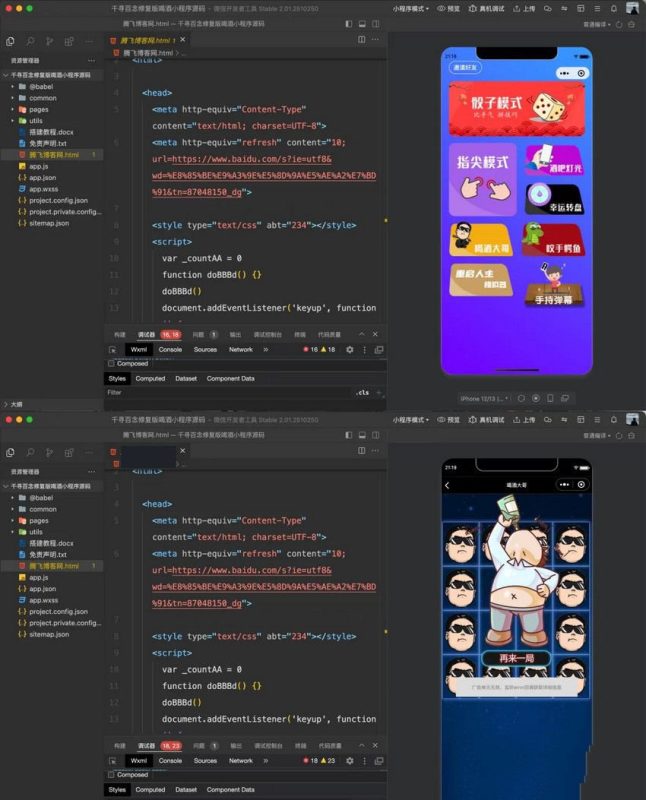The height and width of the screenshot is (800, 646).
Task: Open the 小程序模式 mode dropdown in top toolbar
Action: 411,8
